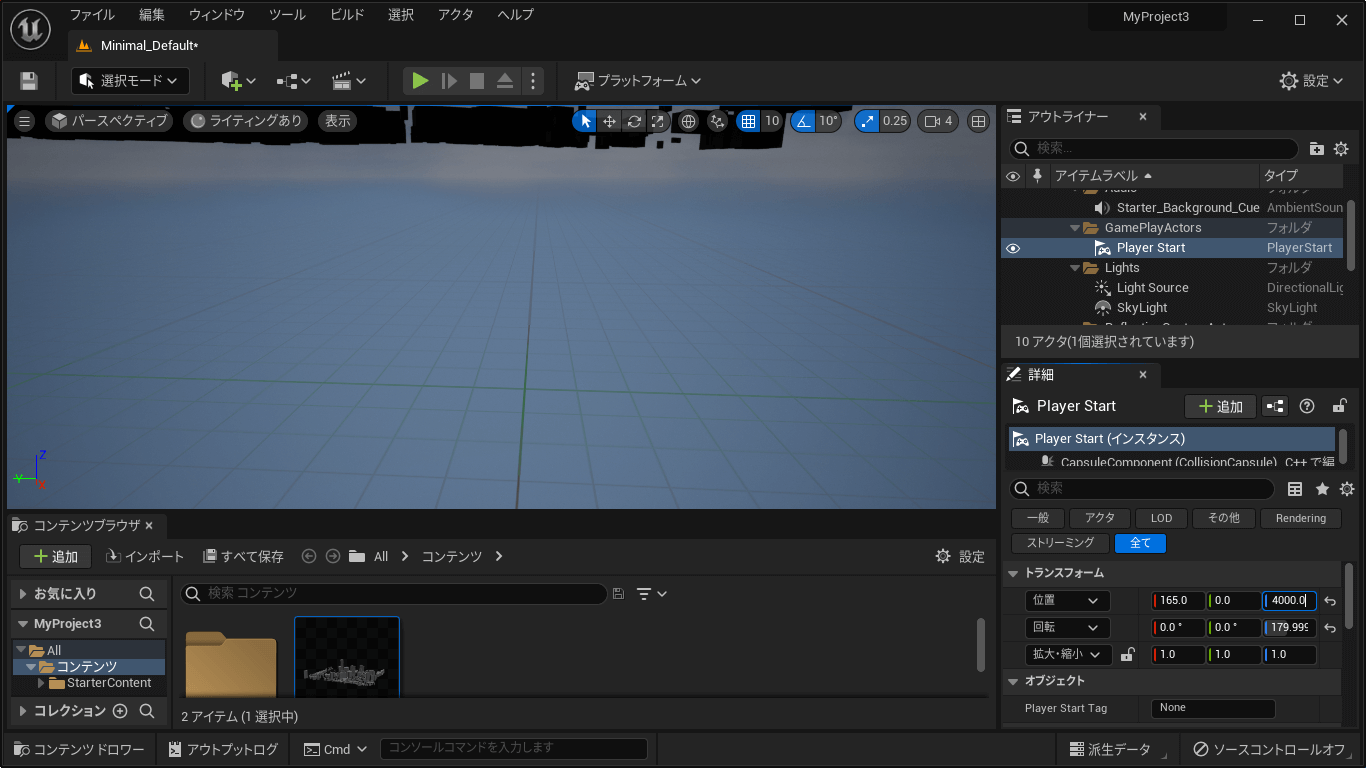Viewport: 1366px width, 768px height.
Task: Open the Blueprints toolbar dropdown
Action: coord(295,81)
